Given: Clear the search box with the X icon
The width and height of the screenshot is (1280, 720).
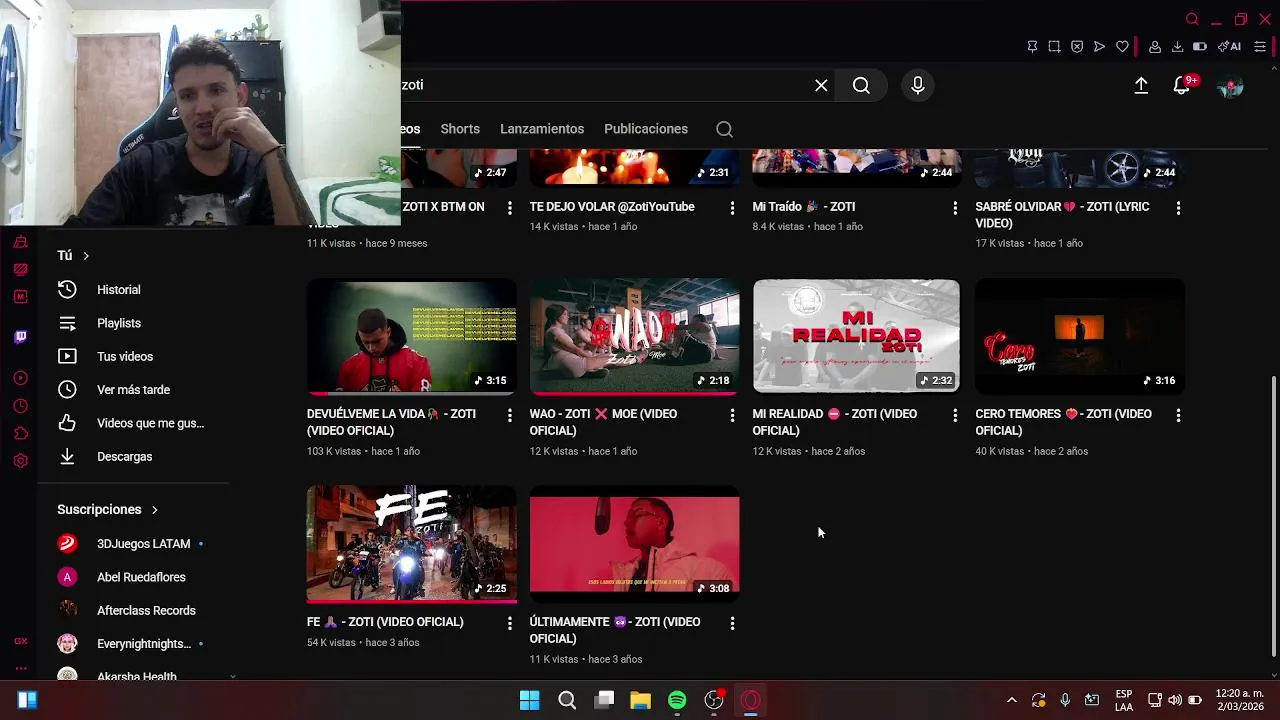Looking at the screenshot, I should [821, 86].
